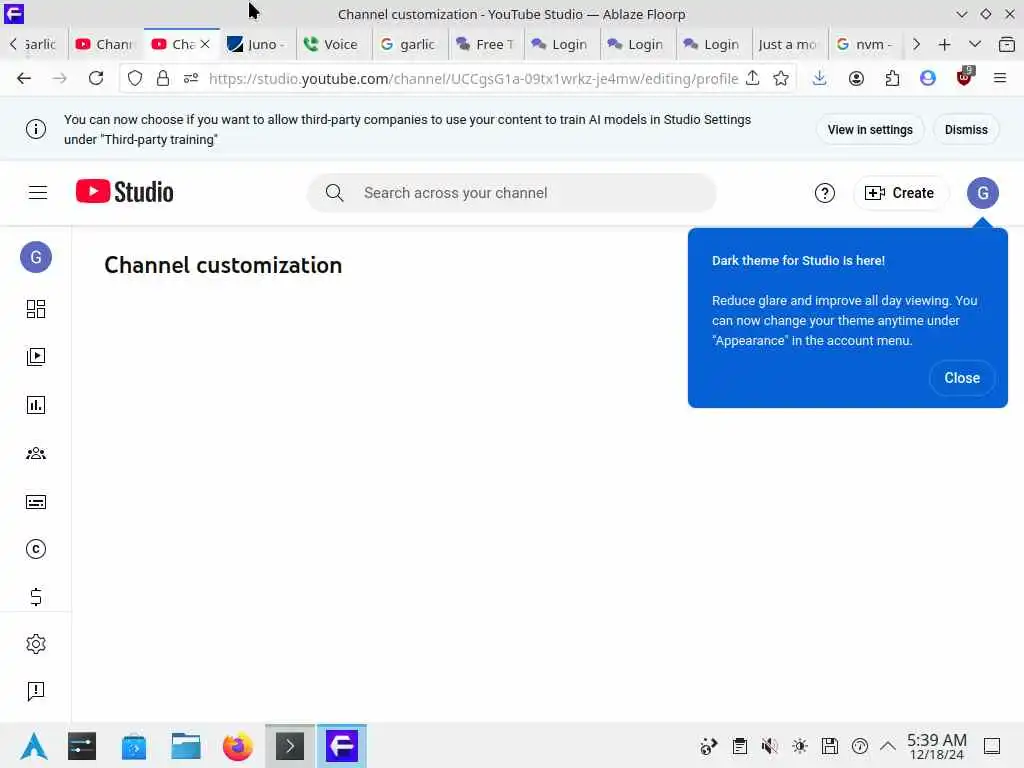The height and width of the screenshot is (768, 1024).
Task: Expand hidden system tray icons with the up arrow
Action: 888,746
